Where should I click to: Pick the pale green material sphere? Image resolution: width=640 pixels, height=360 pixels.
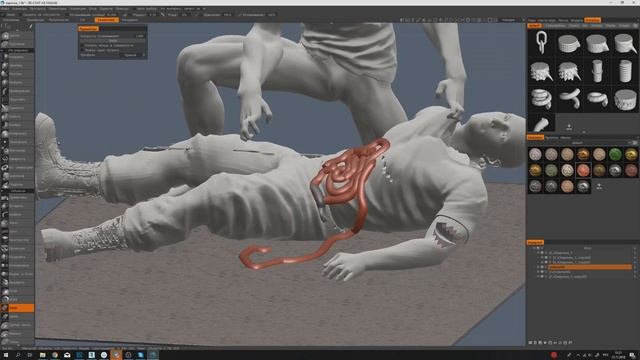(551, 170)
